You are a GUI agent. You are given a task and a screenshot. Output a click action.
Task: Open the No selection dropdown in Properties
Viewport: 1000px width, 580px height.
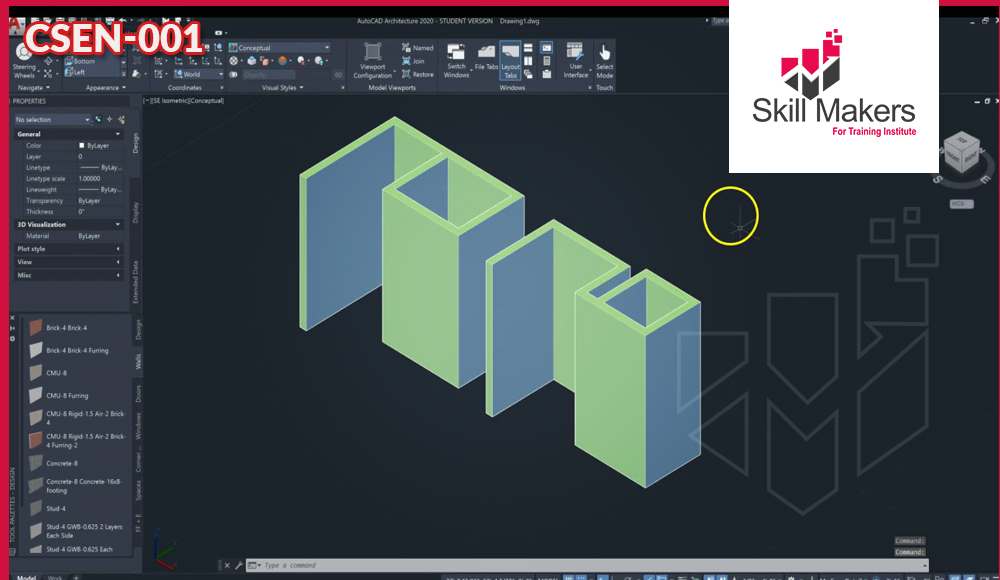52,120
